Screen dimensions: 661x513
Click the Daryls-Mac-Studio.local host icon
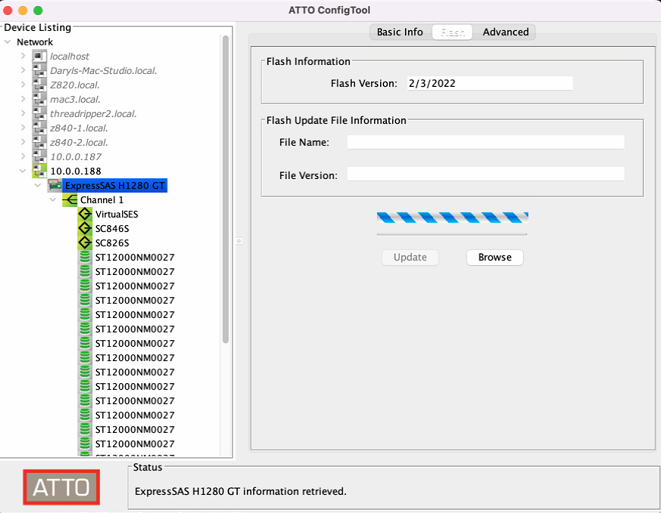(x=39, y=70)
